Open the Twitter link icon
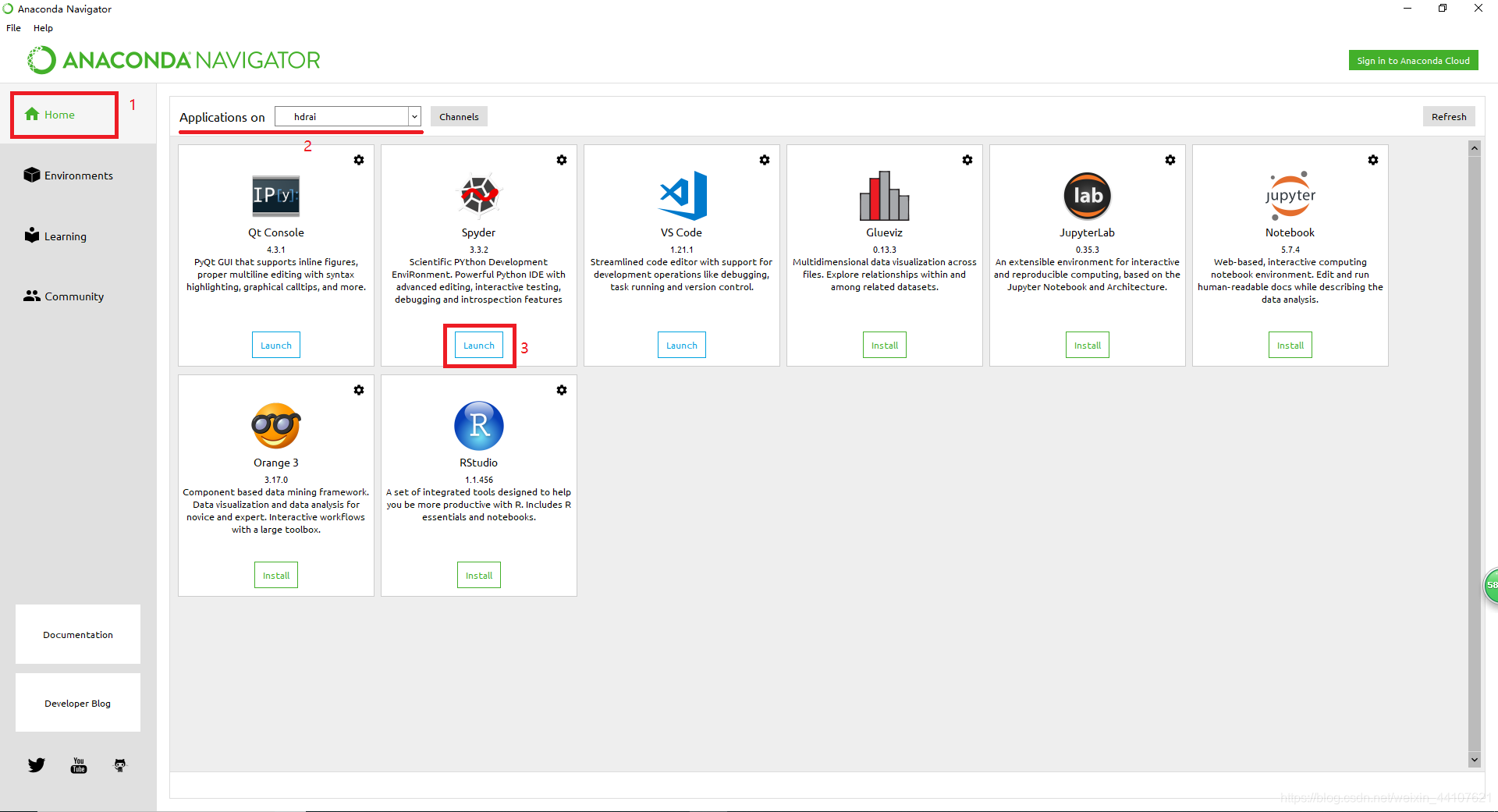The height and width of the screenshot is (812, 1498). tap(37, 765)
